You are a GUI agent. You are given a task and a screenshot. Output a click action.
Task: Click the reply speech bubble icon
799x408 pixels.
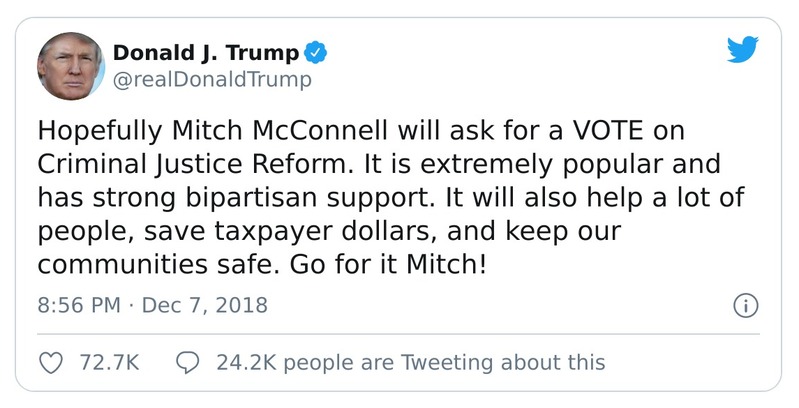pos(187,362)
